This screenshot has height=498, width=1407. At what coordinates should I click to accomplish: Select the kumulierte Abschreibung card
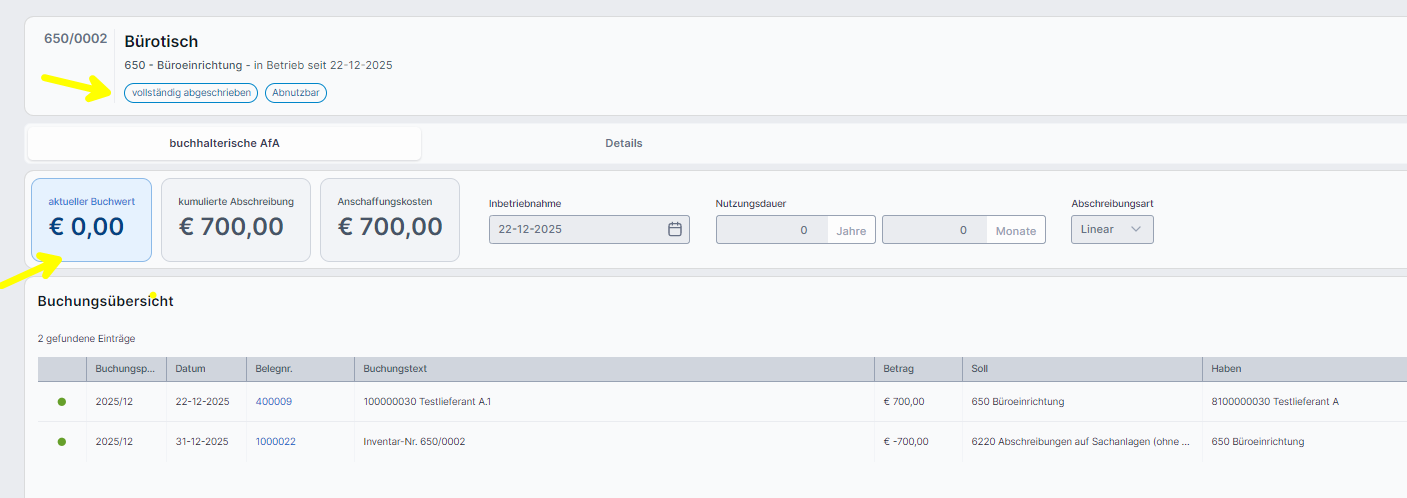click(235, 220)
